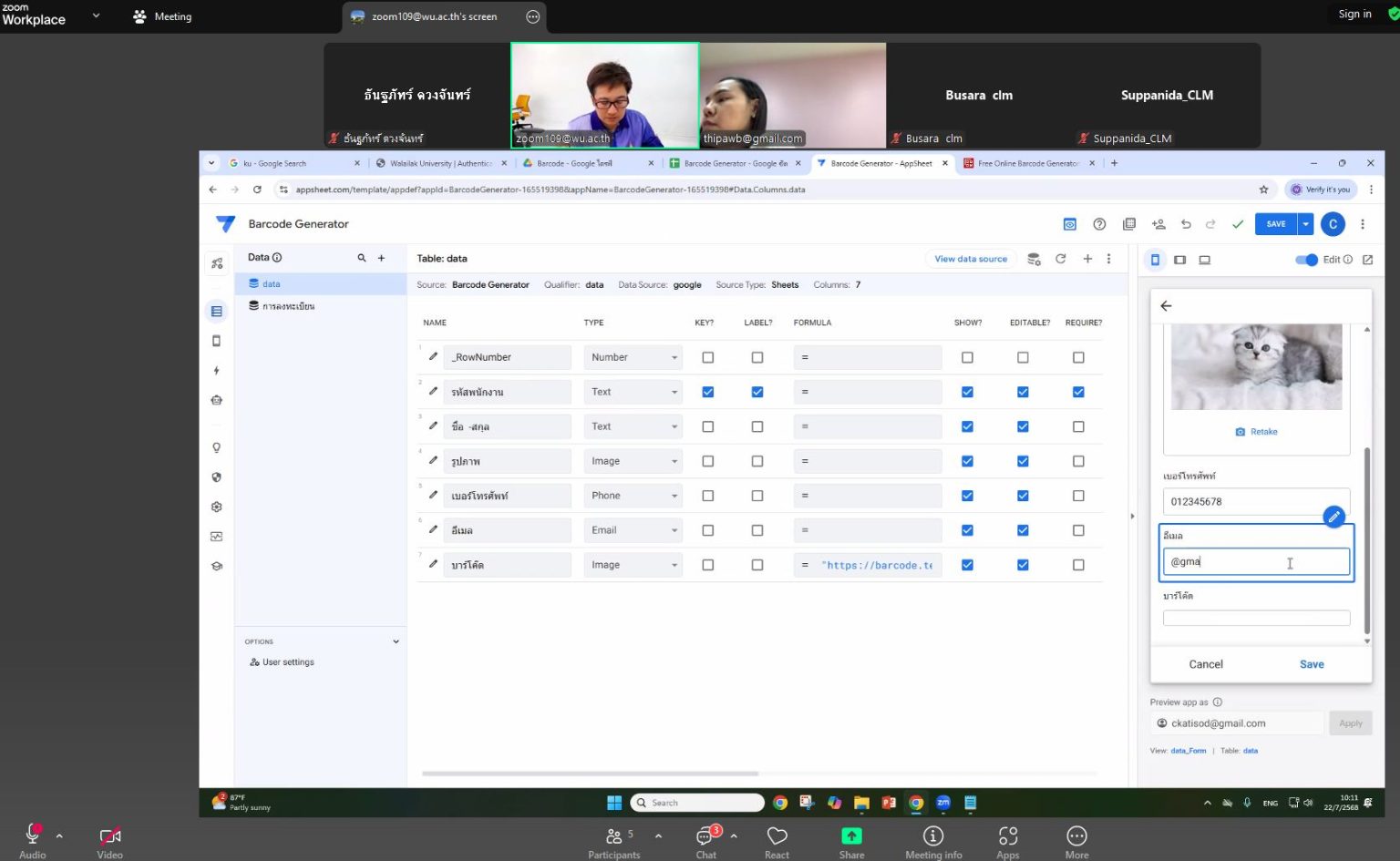The width and height of the screenshot is (1400, 861).
Task: Click the horizontal scrollbar under the columns table
Action: (590, 774)
